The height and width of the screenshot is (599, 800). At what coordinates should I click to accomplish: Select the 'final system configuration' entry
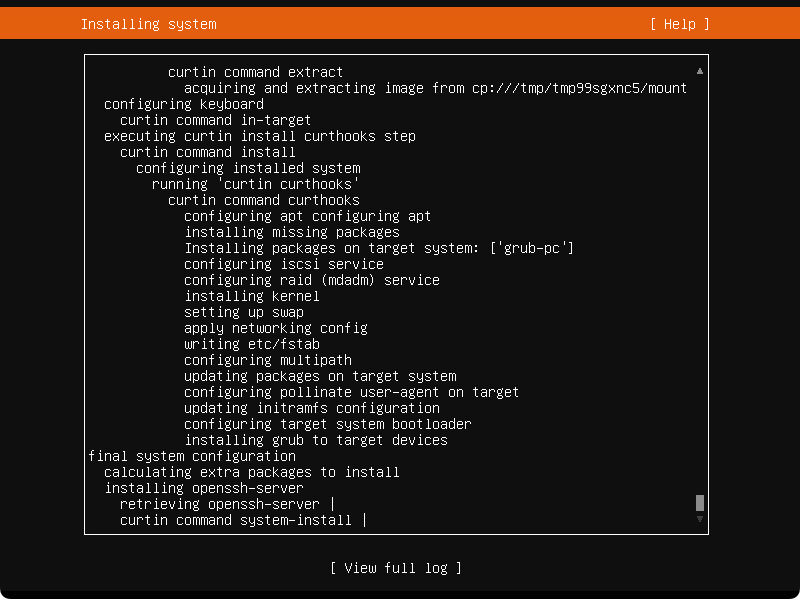tap(192, 456)
